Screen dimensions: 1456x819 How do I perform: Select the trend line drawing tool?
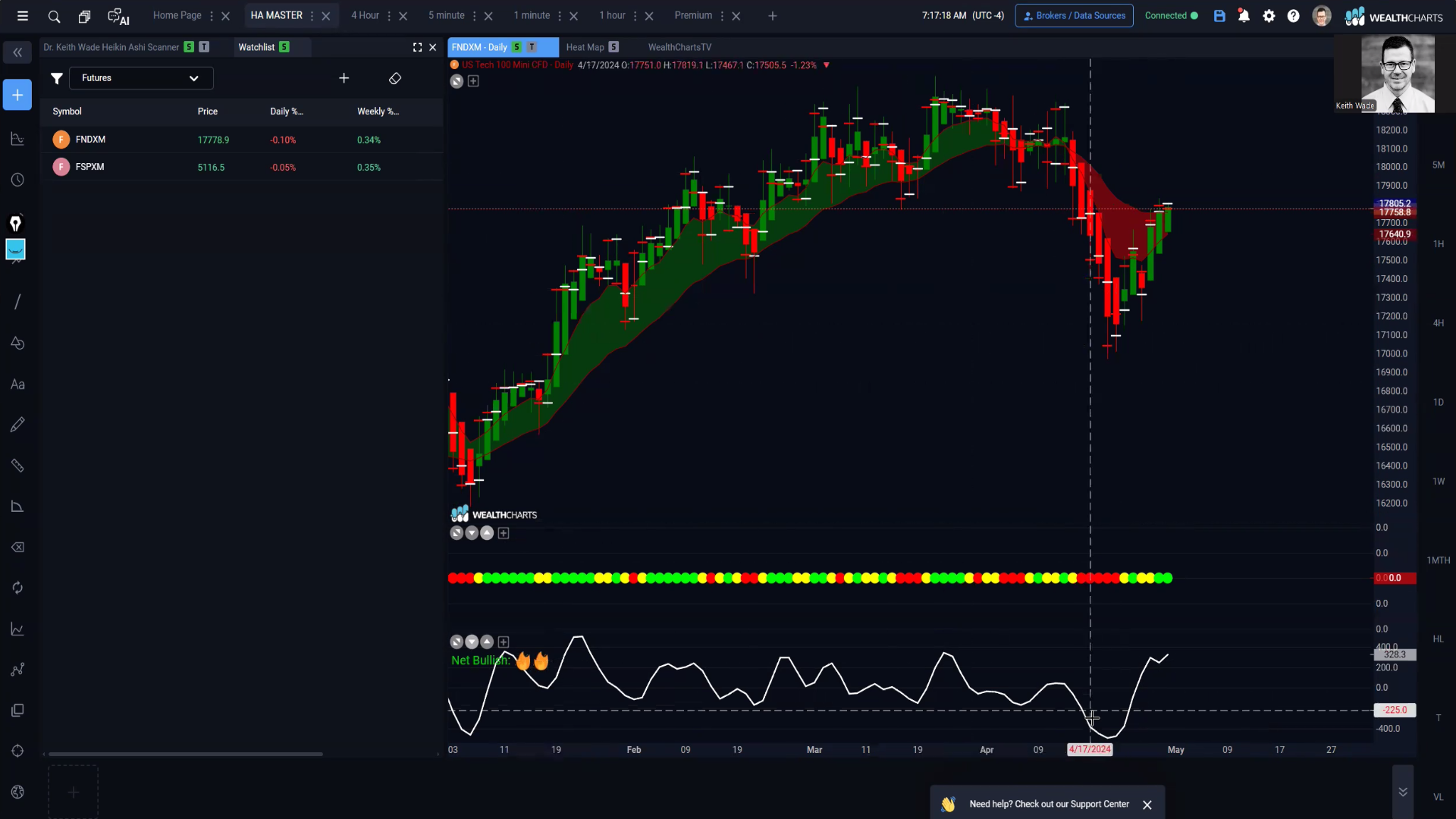coord(17,302)
